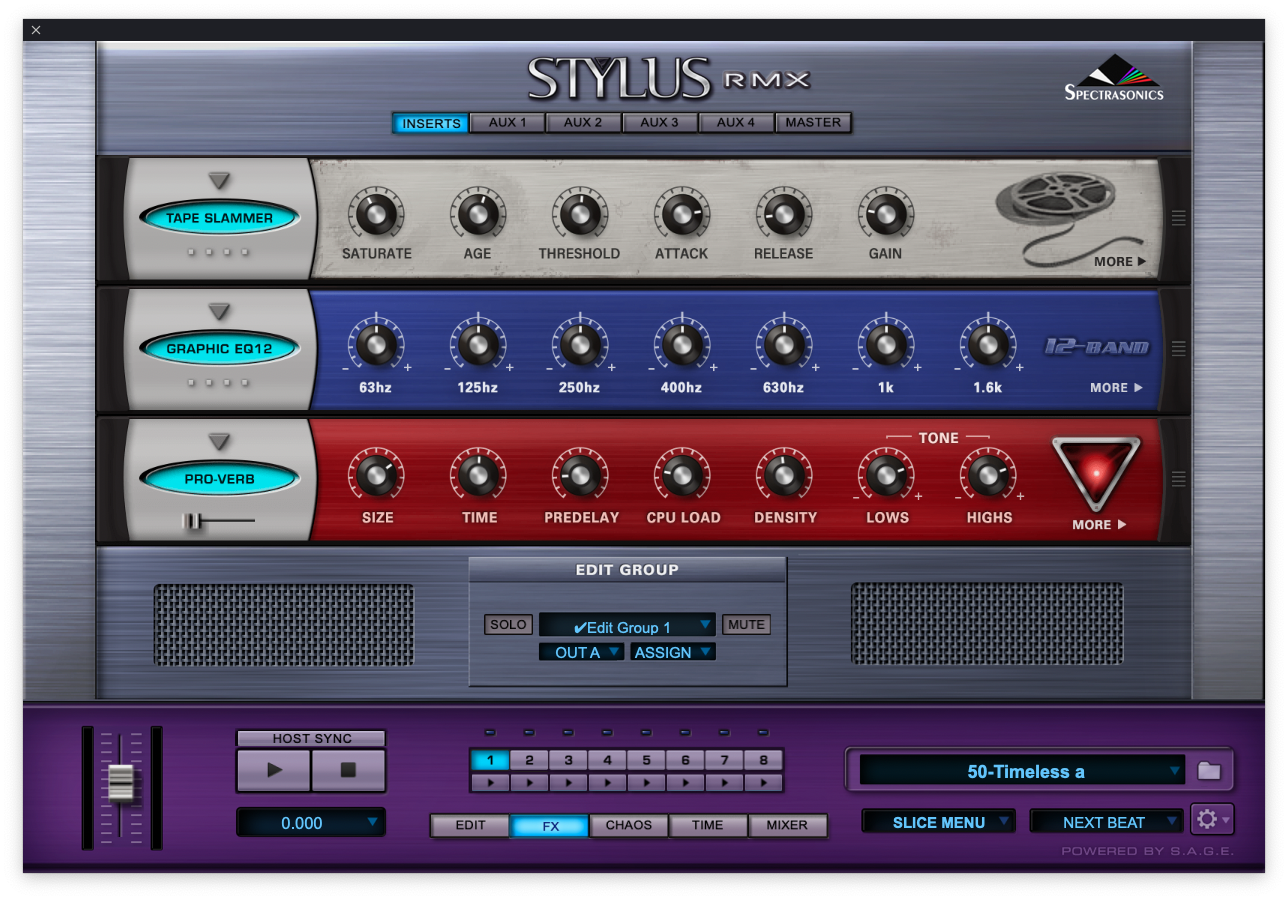Image resolution: width=1288 pixels, height=900 pixels.
Task: Click the Pro-Verb DENSITY knob
Action: [x=784, y=475]
